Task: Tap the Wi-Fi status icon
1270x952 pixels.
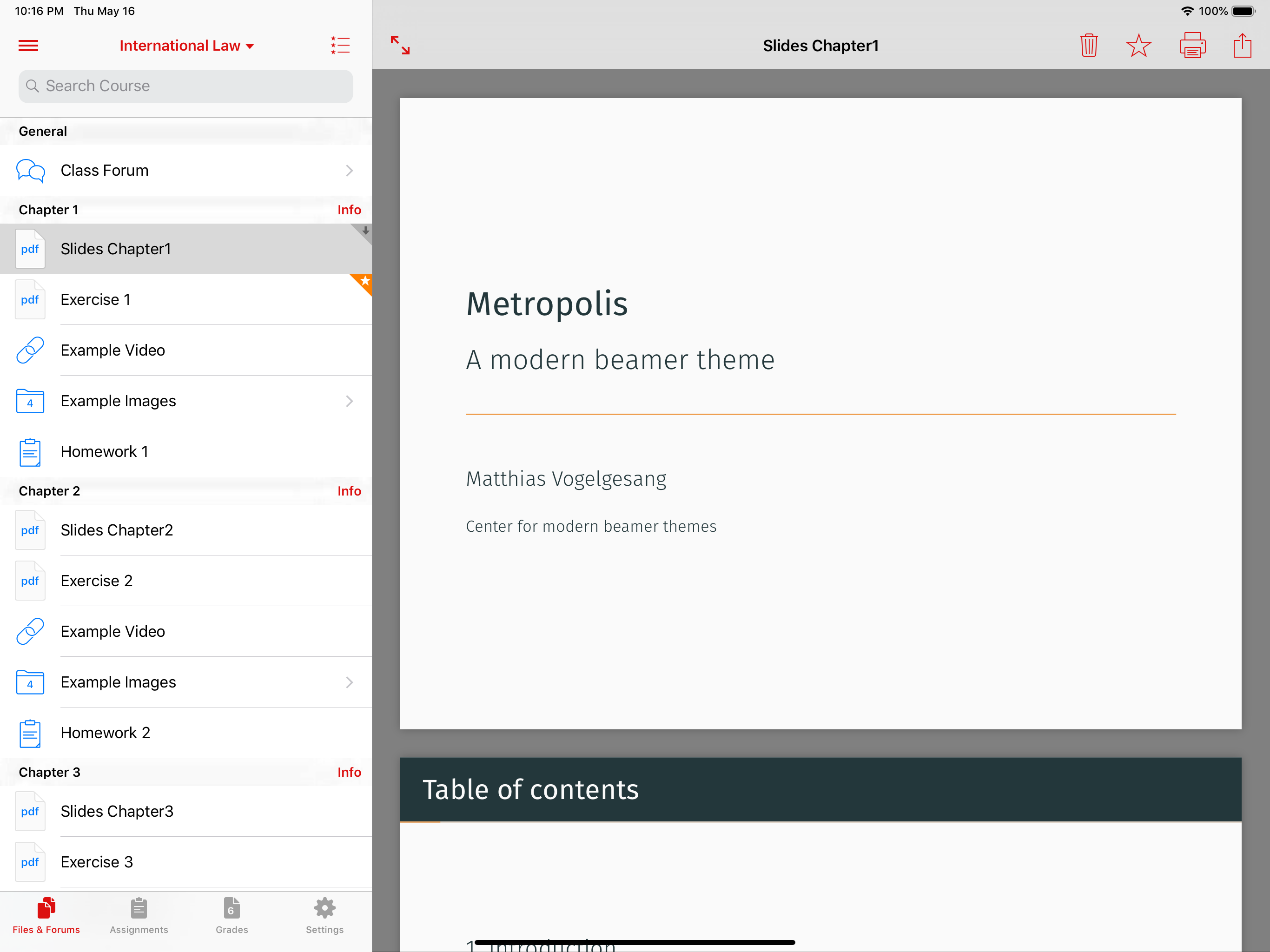Action: click(1187, 11)
